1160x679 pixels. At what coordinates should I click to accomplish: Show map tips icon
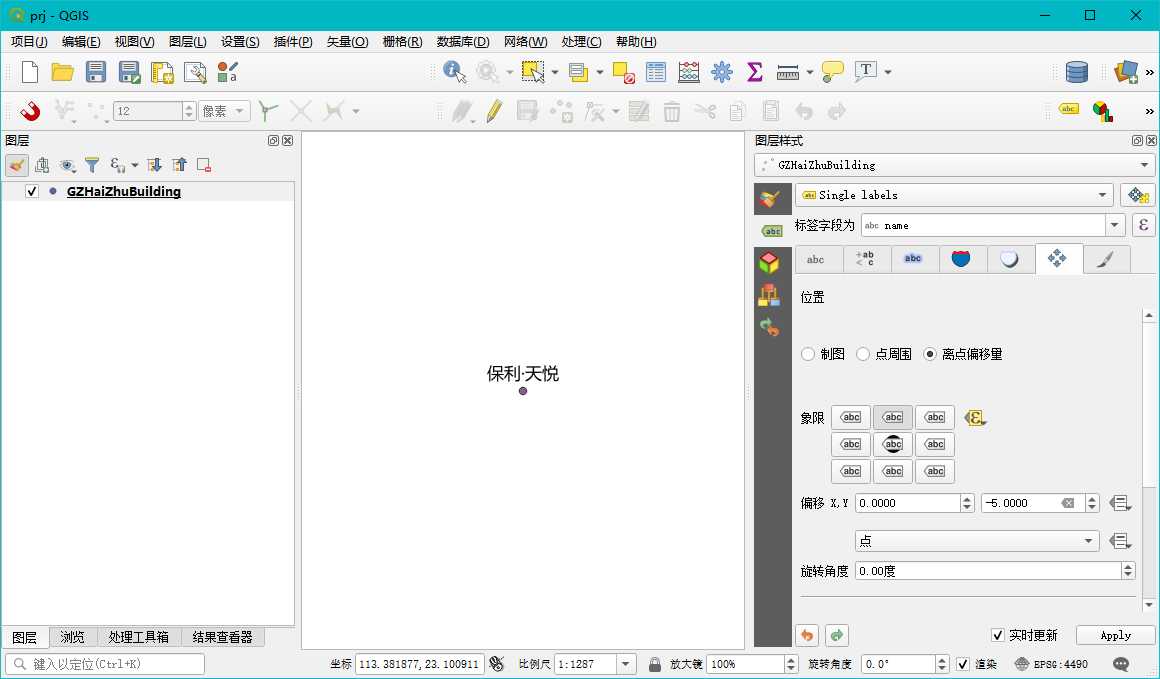click(x=832, y=72)
